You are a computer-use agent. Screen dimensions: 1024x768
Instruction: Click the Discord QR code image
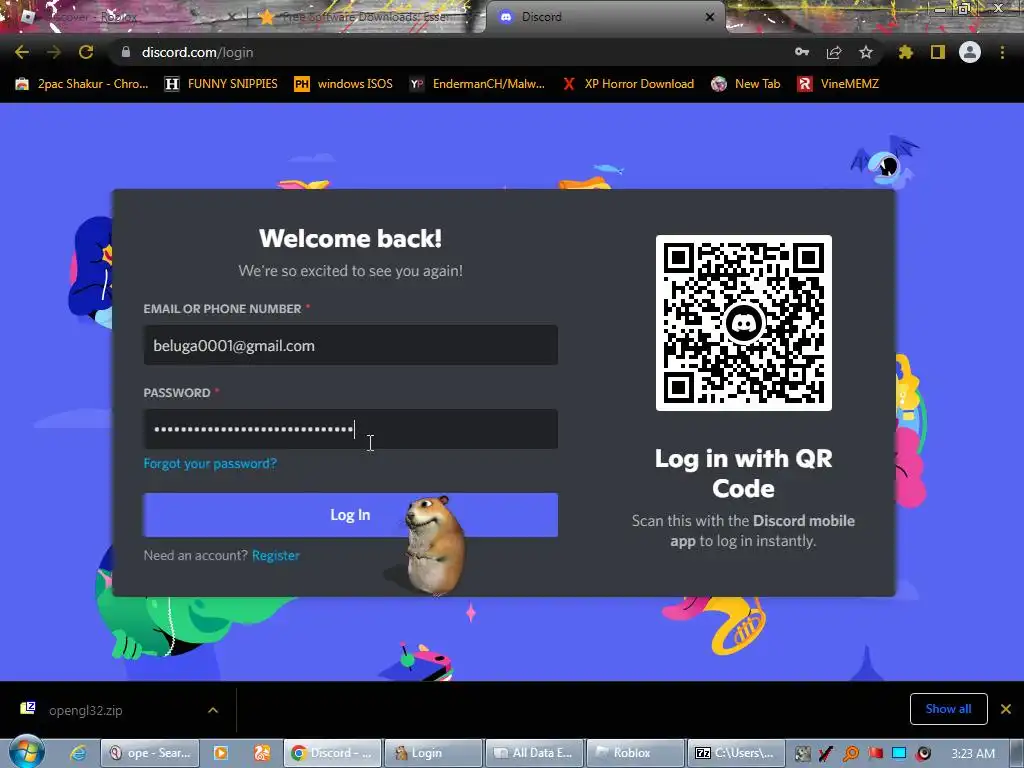[x=744, y=323]
